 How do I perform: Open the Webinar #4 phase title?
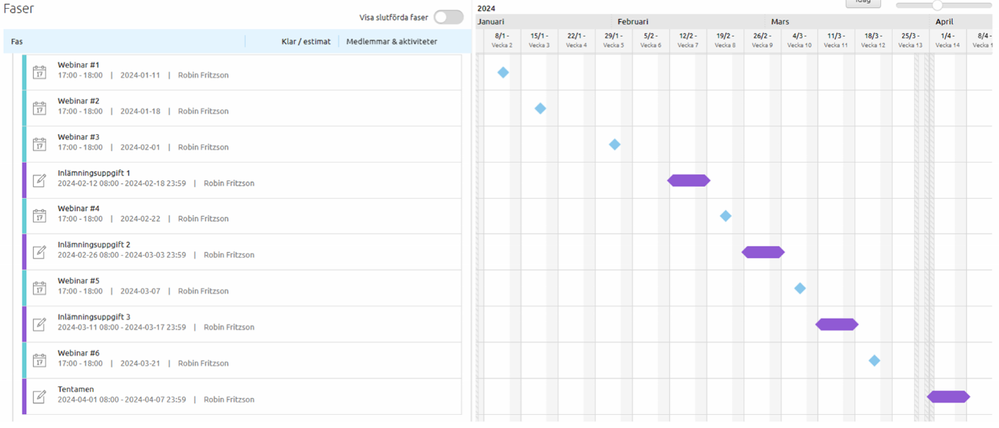coord(78,208)
